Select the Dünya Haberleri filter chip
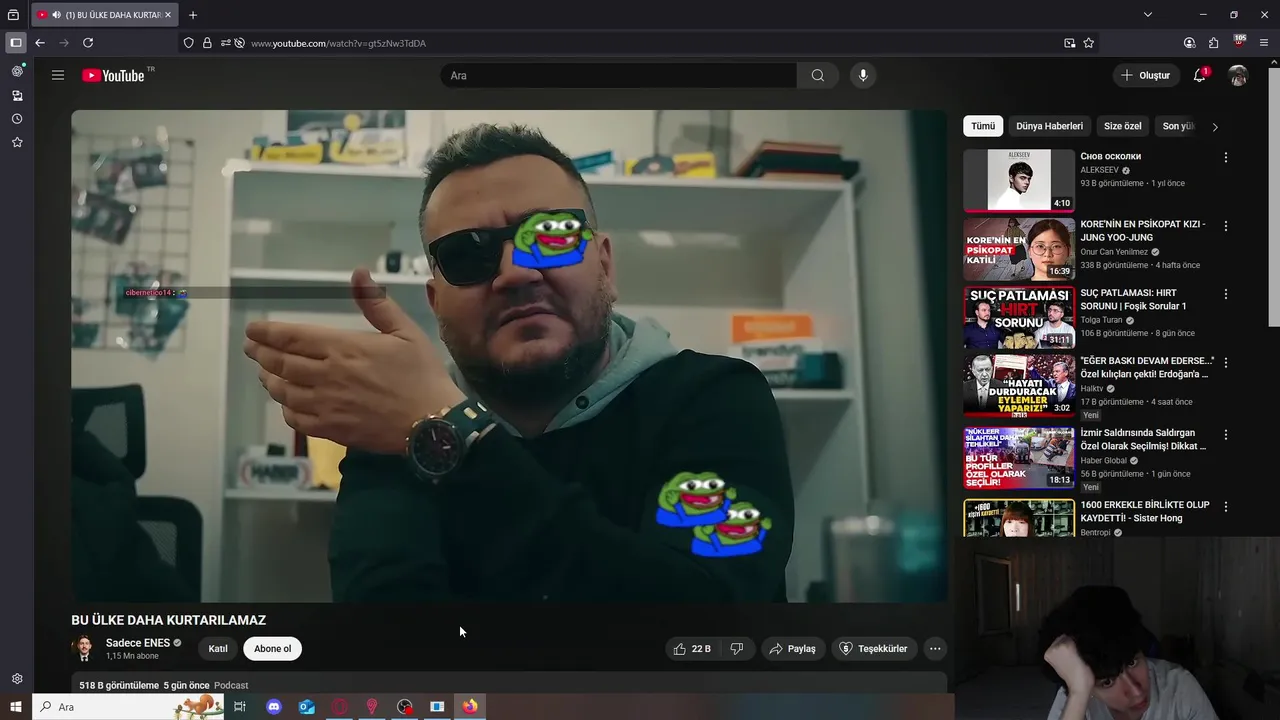The height and width of the screenshot is (720, 1280). click(1049, 126)
